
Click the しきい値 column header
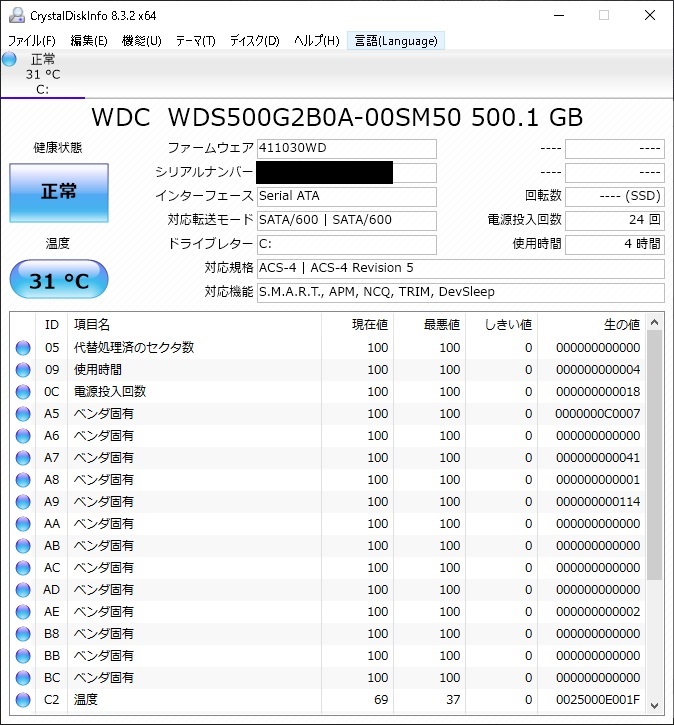pyautogui.click(x=502, y=325)
